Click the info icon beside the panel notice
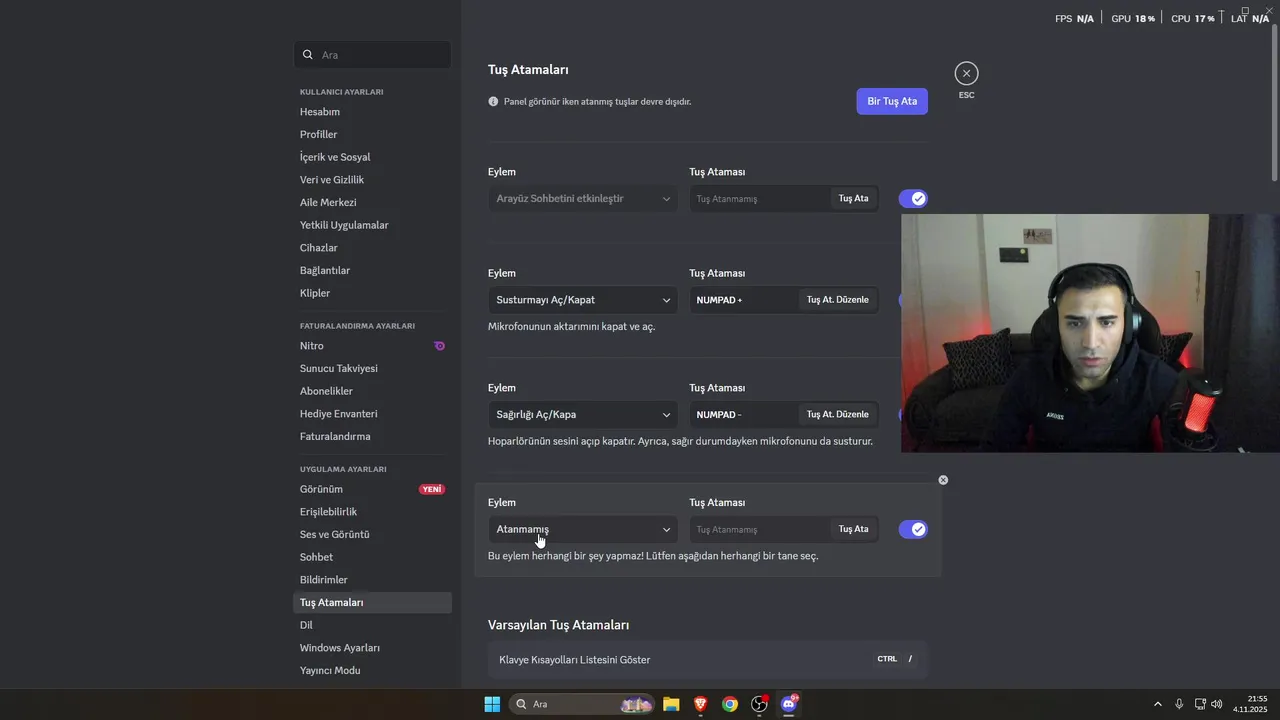 point(493,101)
